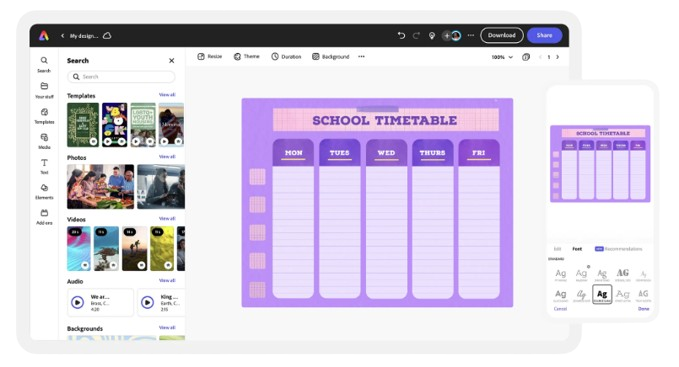Open the lightbulb tips icon
Screen dimensions: 679x367
tap(432, 35)
